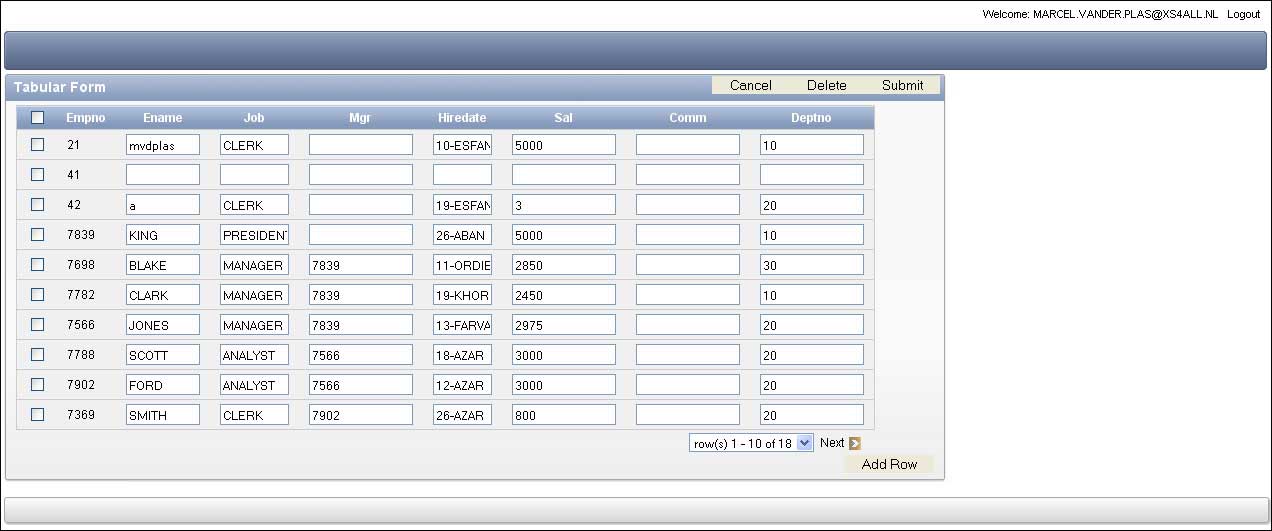
Task: Click the Deptno field for BLAKE
Action: pos(811,265)
